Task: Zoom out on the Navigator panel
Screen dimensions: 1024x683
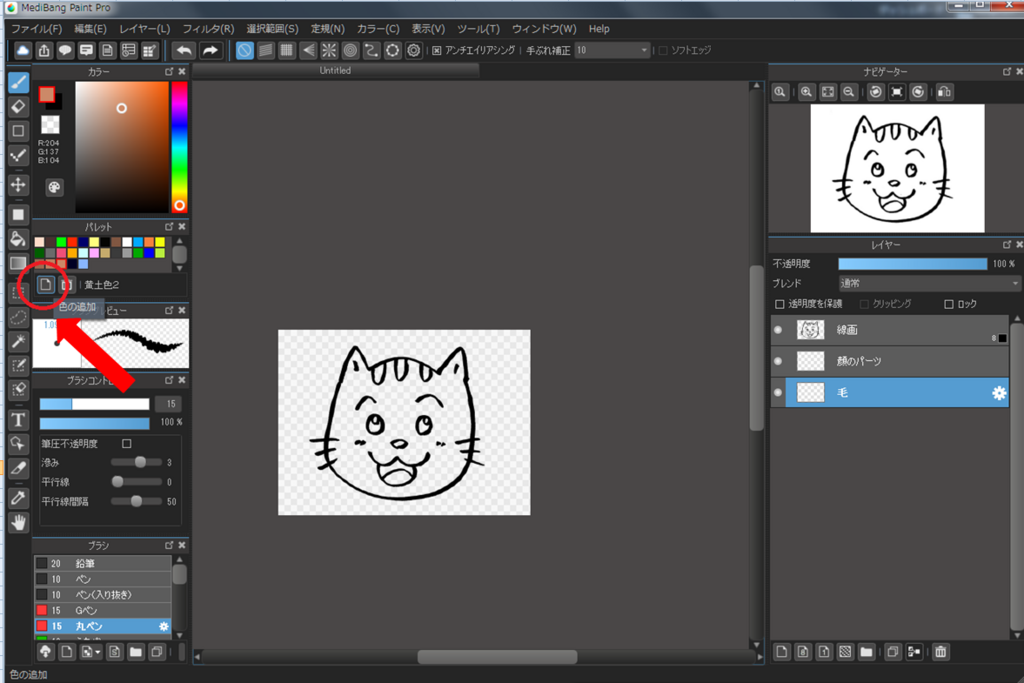Action: click(x=848, y=92)
